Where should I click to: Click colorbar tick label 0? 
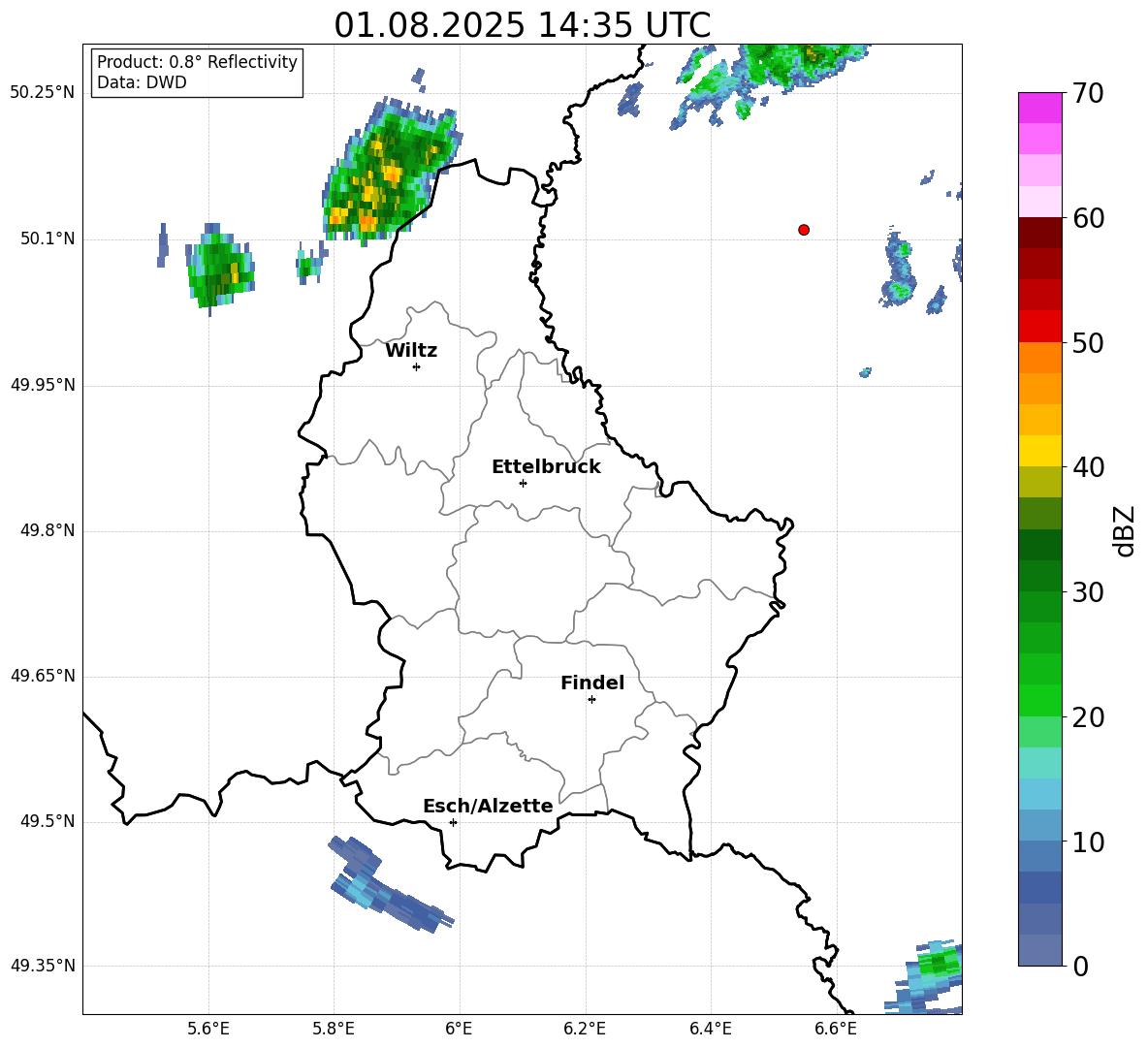[x=1080, y=967]
